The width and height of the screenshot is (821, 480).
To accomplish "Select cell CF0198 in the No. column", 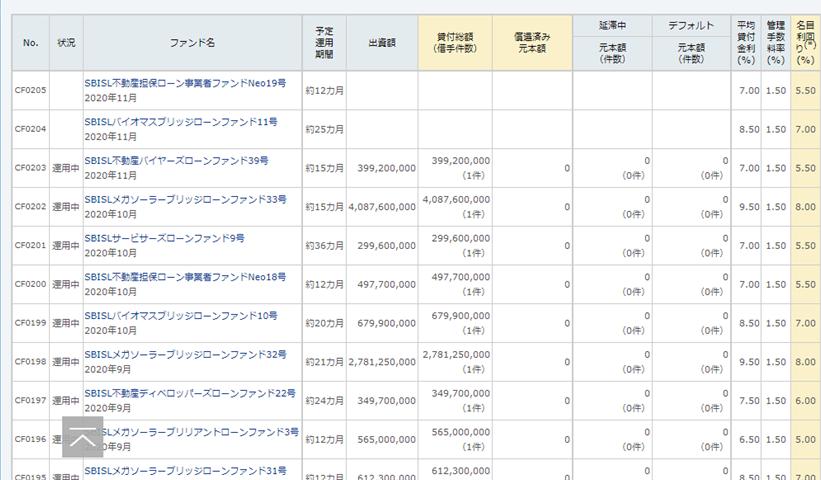I will point(31,361).
